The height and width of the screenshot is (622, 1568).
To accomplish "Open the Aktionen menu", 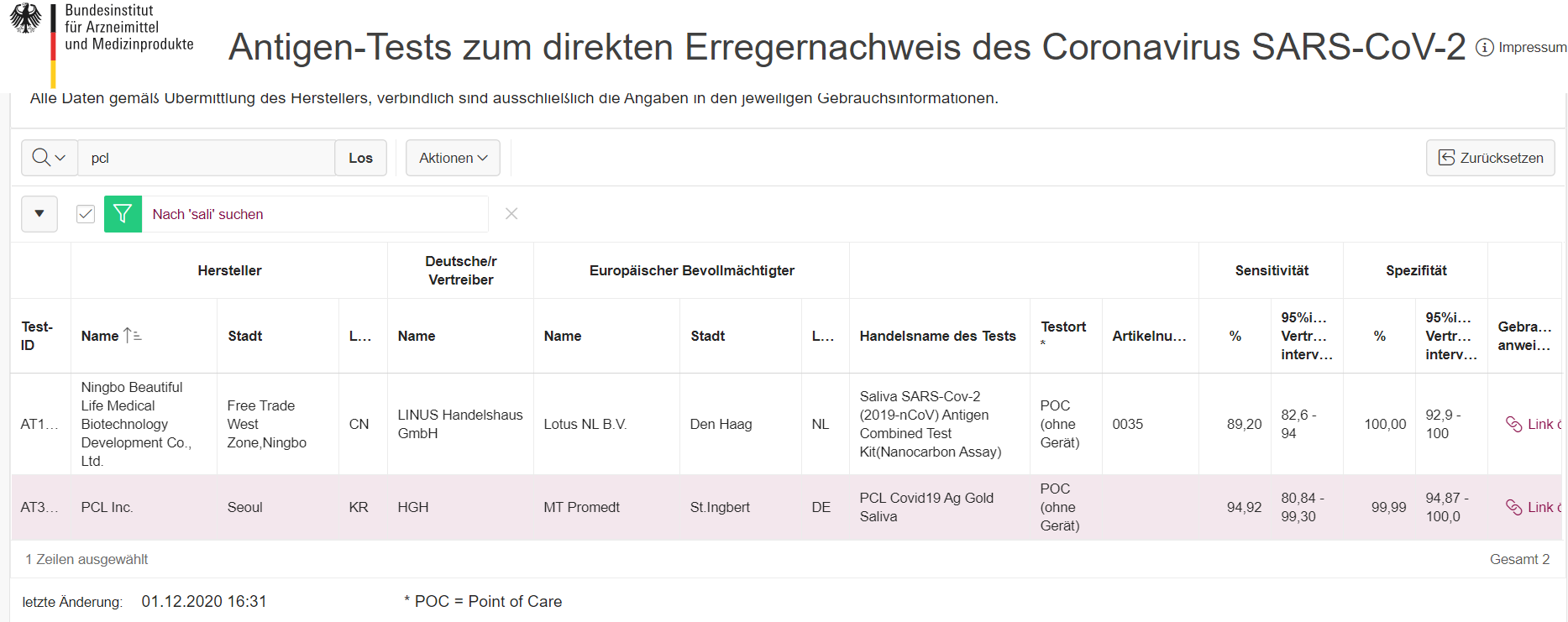I will tap(453, 158).
